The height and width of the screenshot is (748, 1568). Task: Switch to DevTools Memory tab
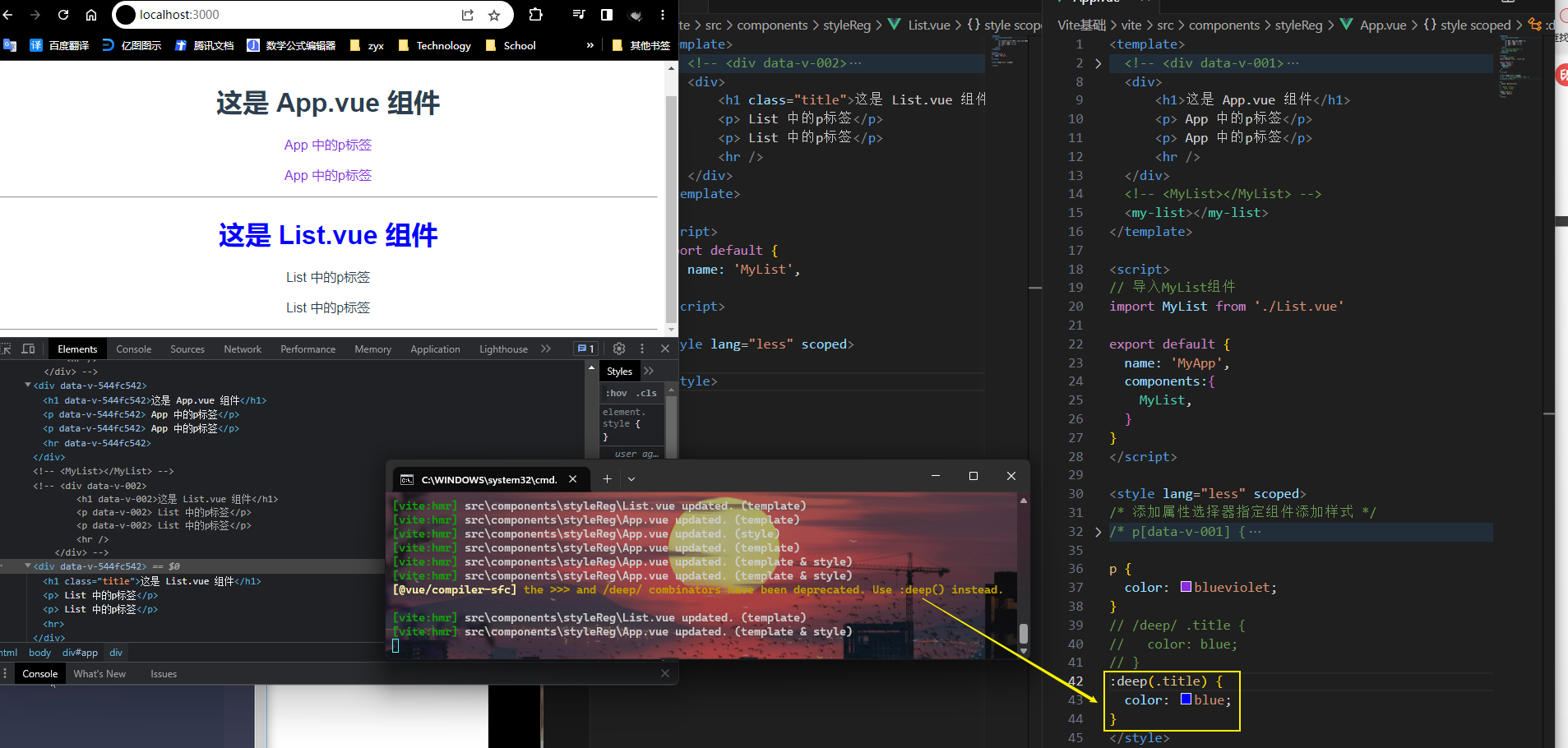pos(373,349)
